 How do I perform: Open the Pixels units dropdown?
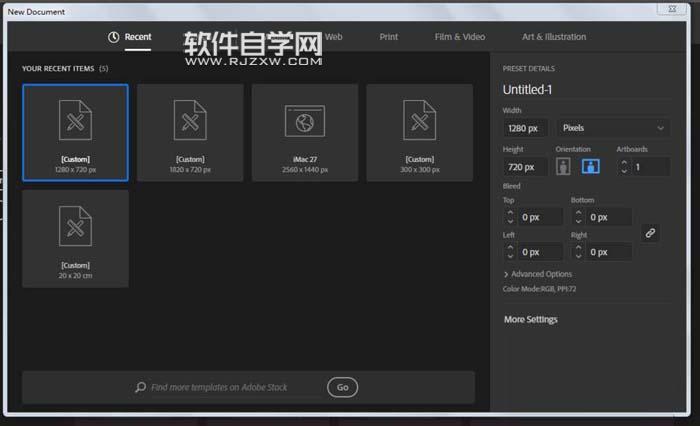click(613, 128)
